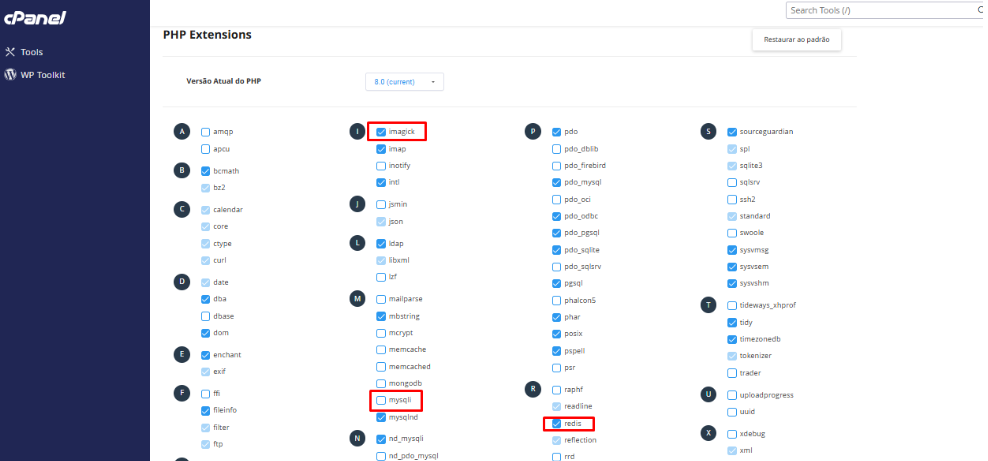Disable the bcmath extension checkbox
Image resolution: width=988 pixels, height=461 pixels.
pos(205,171)
